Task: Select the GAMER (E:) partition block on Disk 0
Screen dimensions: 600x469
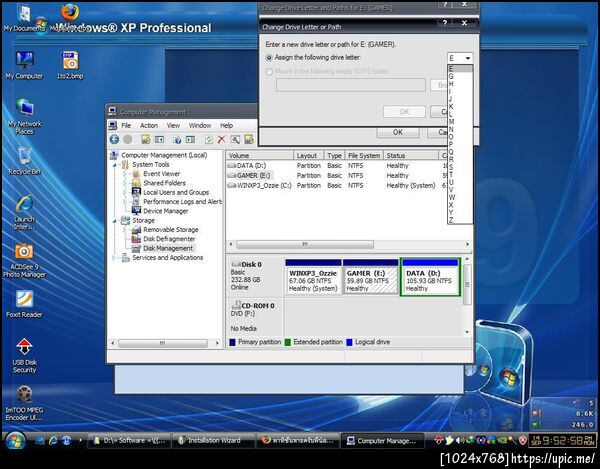Action: coord(370,278)
